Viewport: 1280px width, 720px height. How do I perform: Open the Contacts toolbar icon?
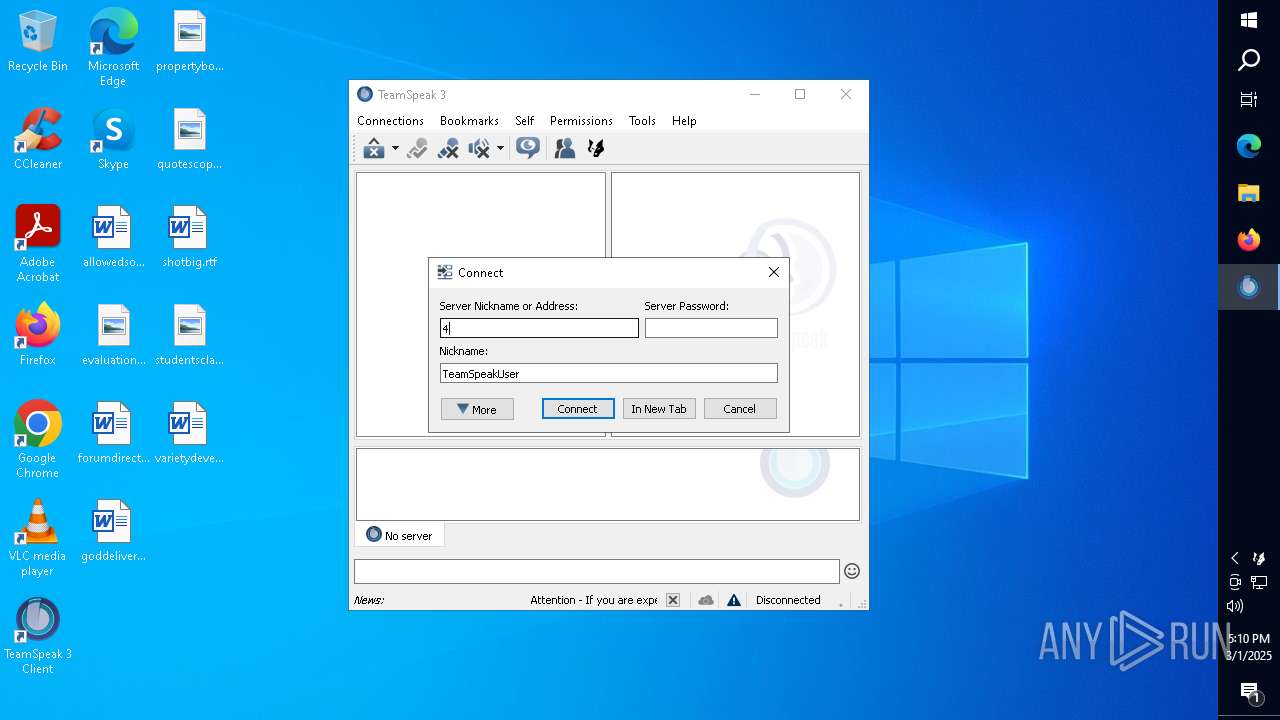pos(565,149)
